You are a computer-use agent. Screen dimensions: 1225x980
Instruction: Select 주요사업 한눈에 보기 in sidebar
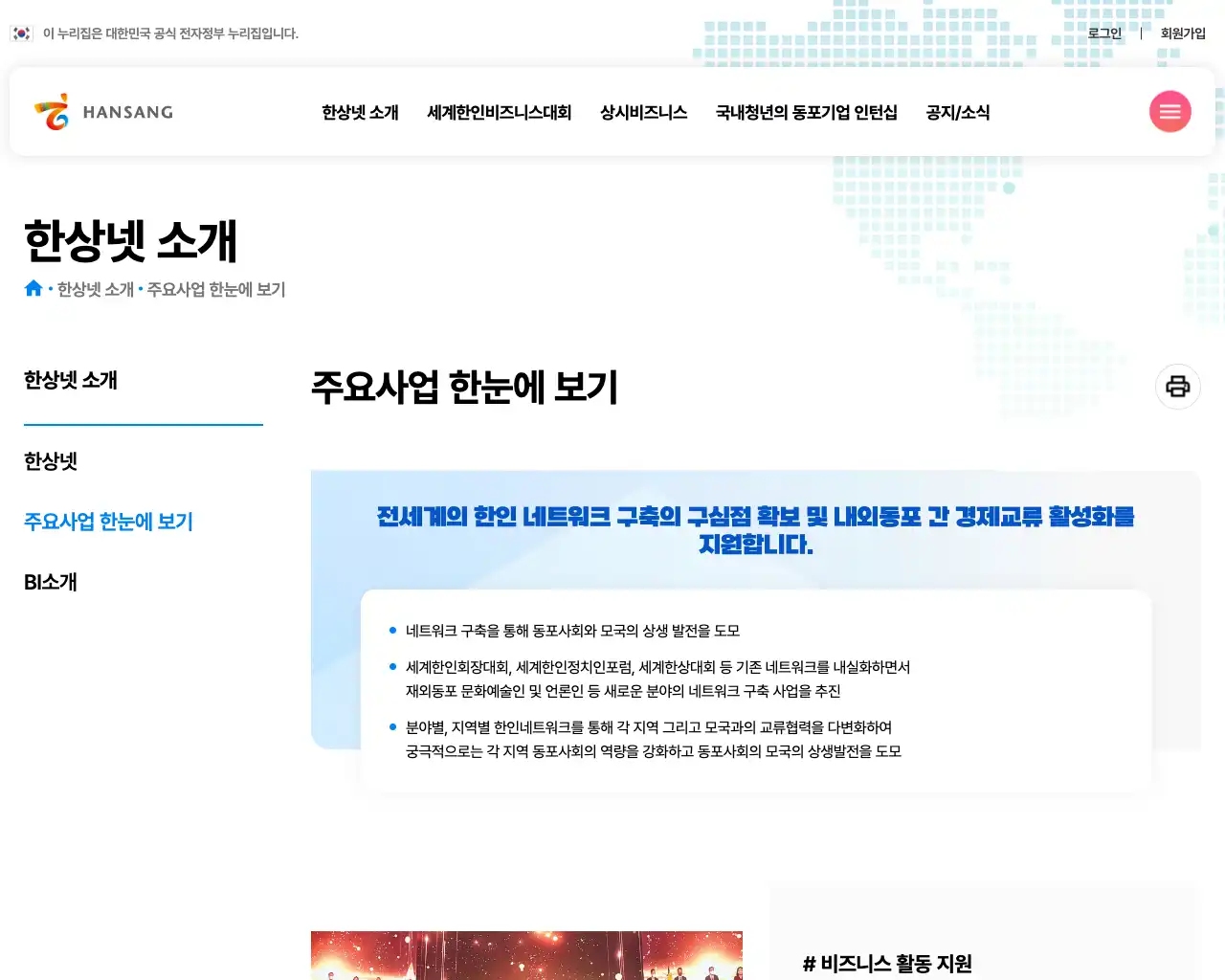(x=108, y=522)
